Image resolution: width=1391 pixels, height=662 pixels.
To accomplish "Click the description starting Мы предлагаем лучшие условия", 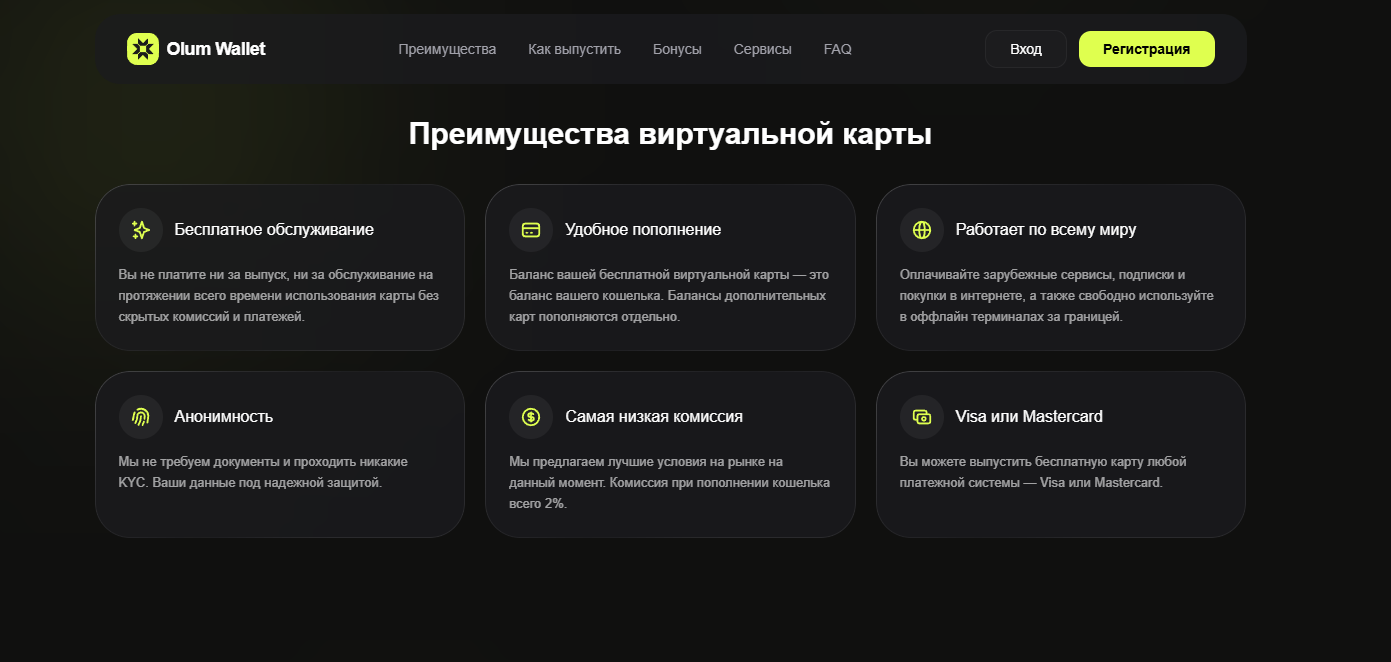I will [670, 482].
